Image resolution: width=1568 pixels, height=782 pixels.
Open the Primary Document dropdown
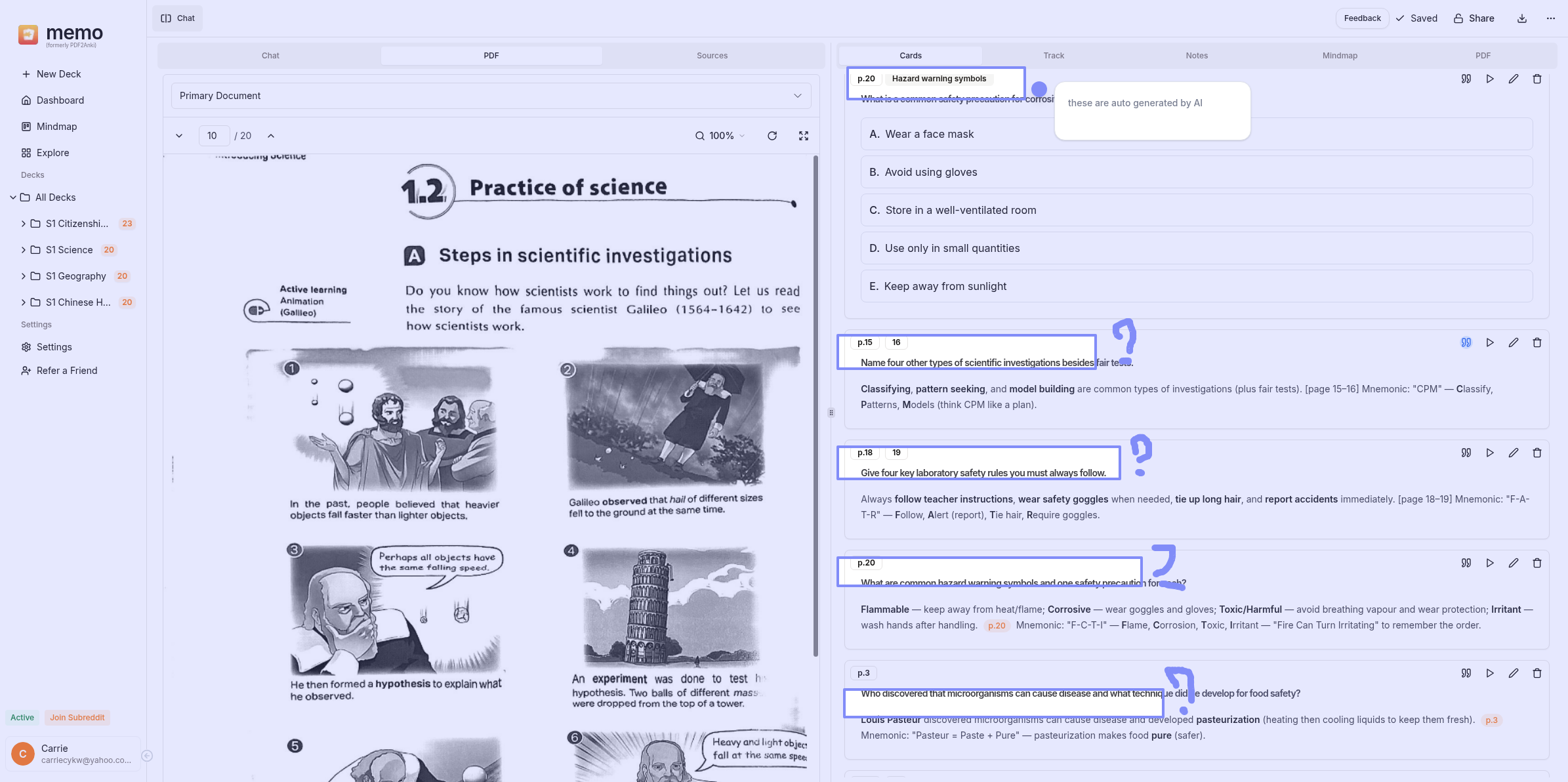(x=491, y=96)
